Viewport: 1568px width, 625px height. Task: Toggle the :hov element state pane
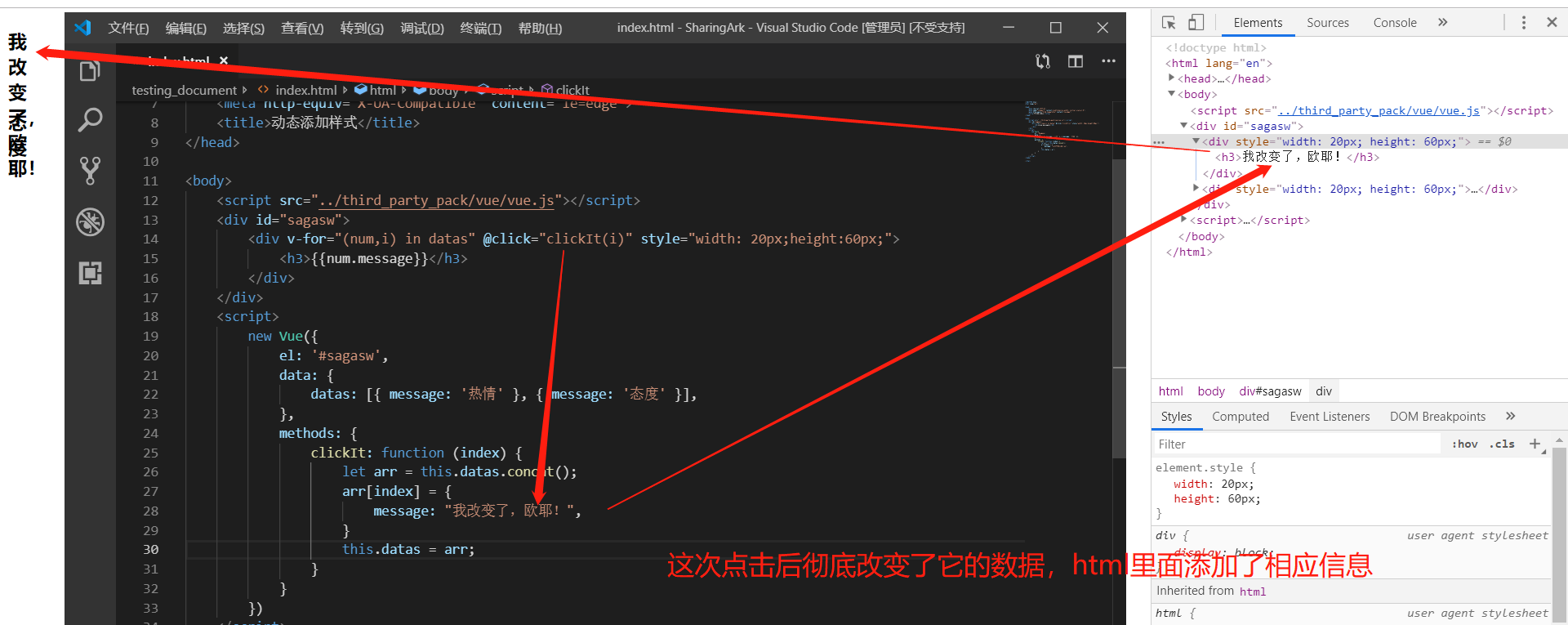pyautogui.click(x=1464, y=444)
